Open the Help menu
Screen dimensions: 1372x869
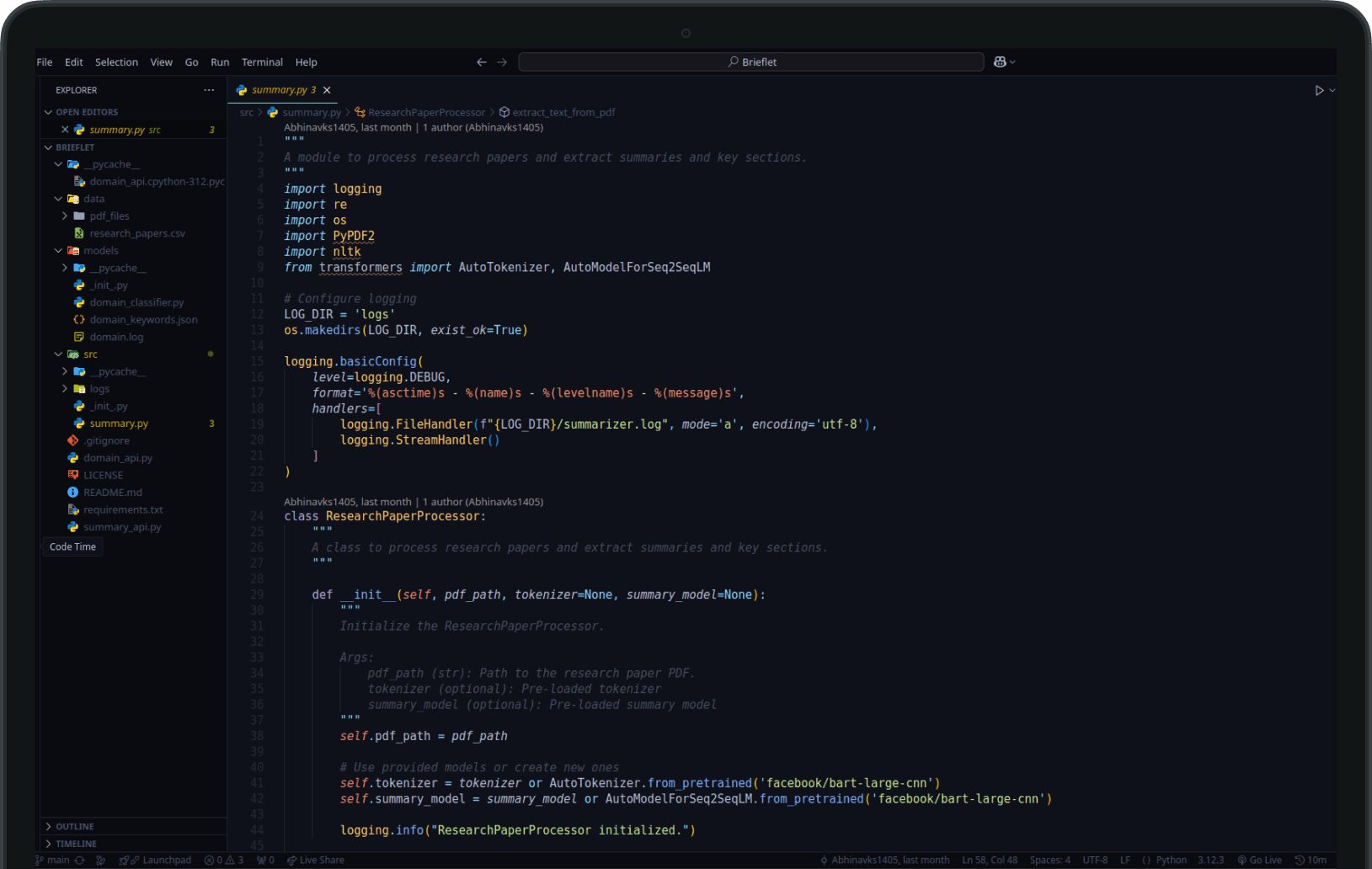click(x=307, y=62)
